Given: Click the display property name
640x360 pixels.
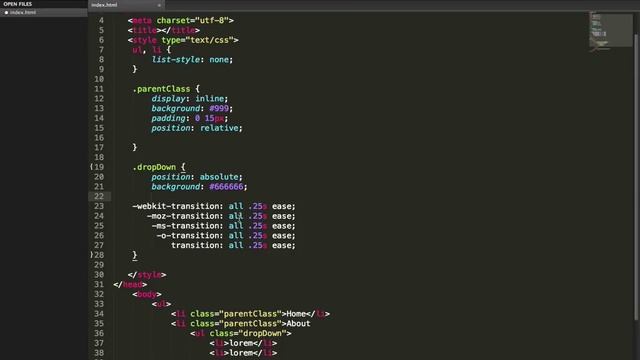Looking at the screenshot, I should pyautogui.click(x=169, y=99).
